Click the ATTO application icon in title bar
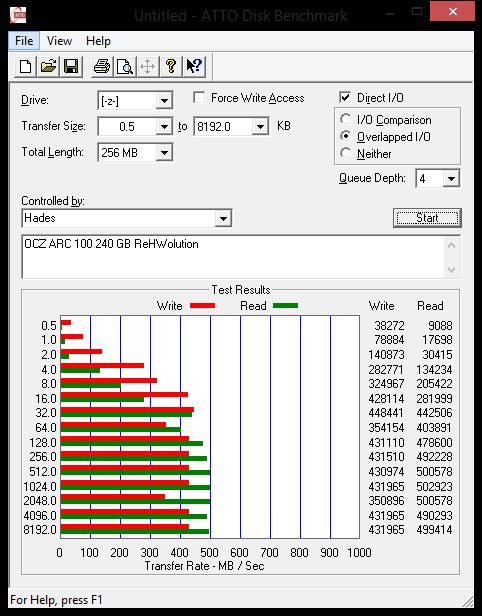The height and width of the screenshot is (616, 482). point(18,15)
